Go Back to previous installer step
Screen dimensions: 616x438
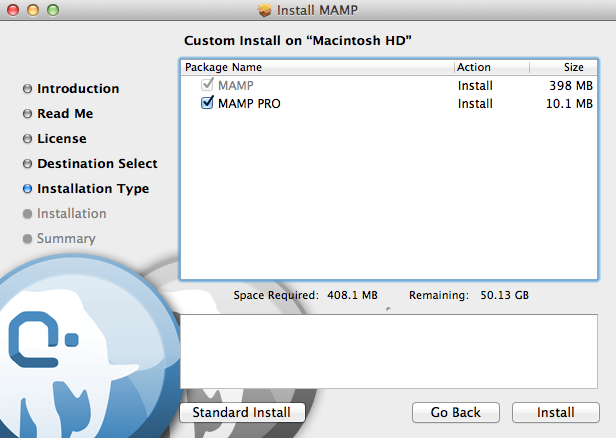(x=456, y=412)
